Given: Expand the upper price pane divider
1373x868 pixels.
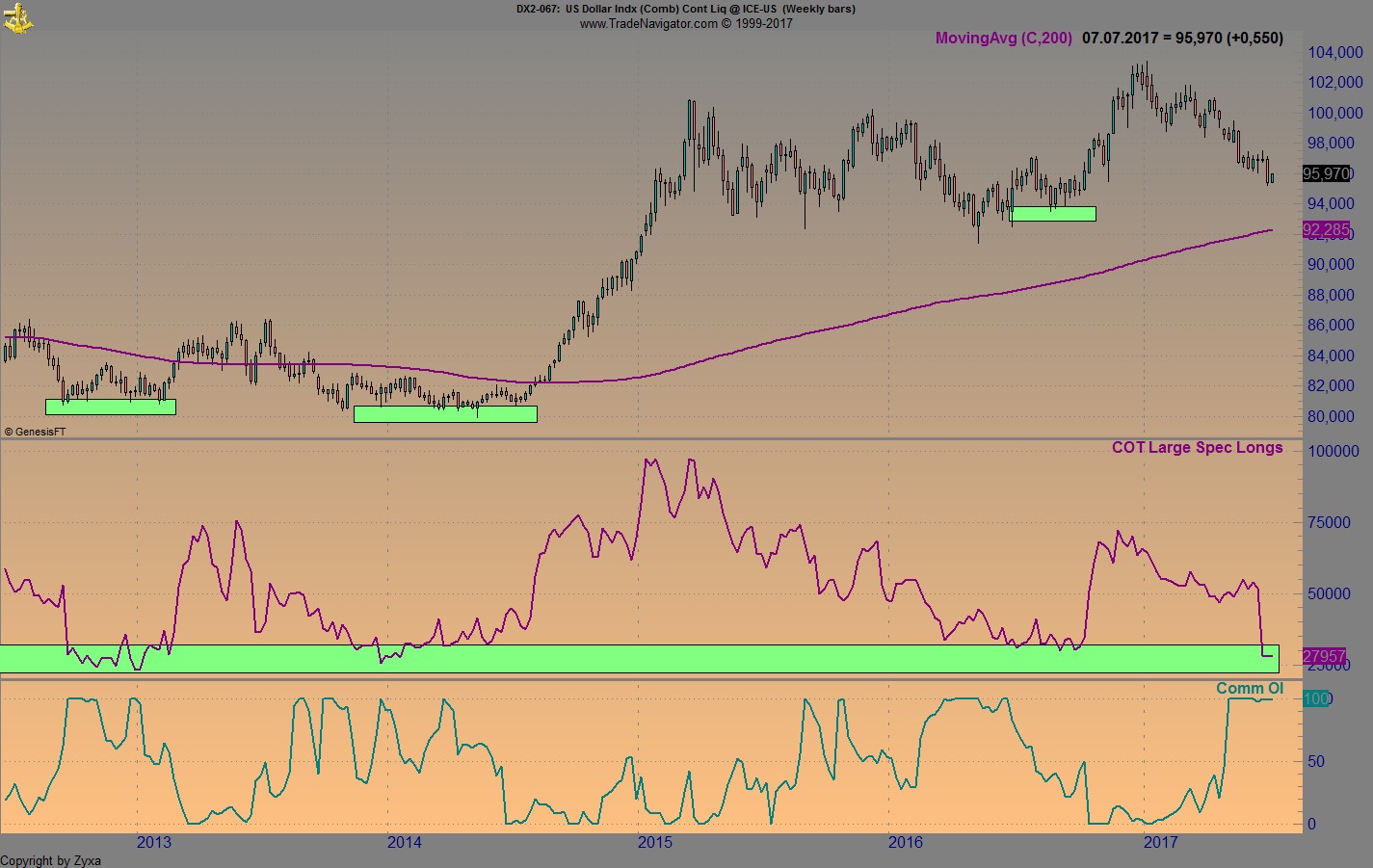Looking at the screenshot, I should [x=674, y=438].
